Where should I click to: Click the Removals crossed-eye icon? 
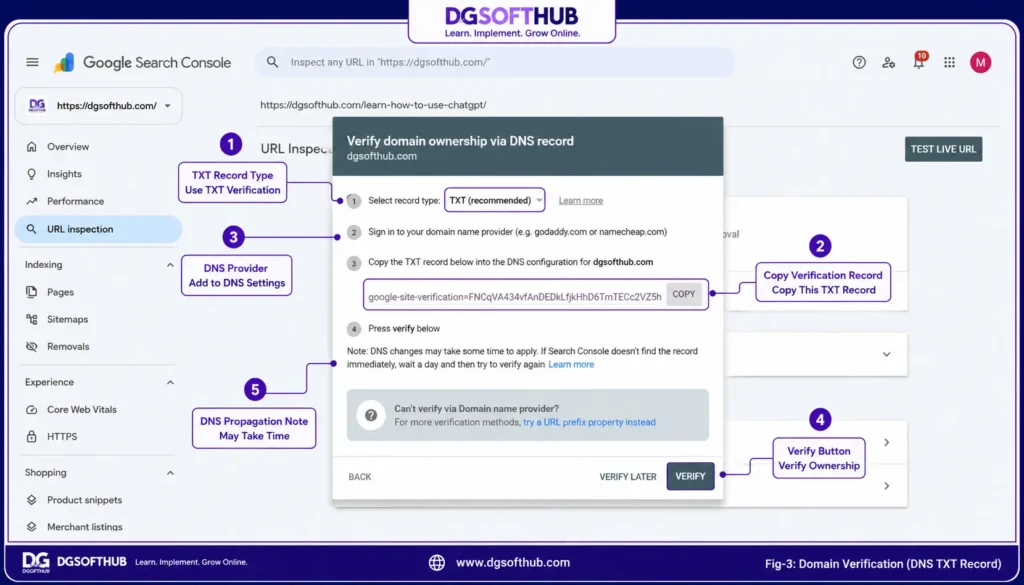[31, 347]
